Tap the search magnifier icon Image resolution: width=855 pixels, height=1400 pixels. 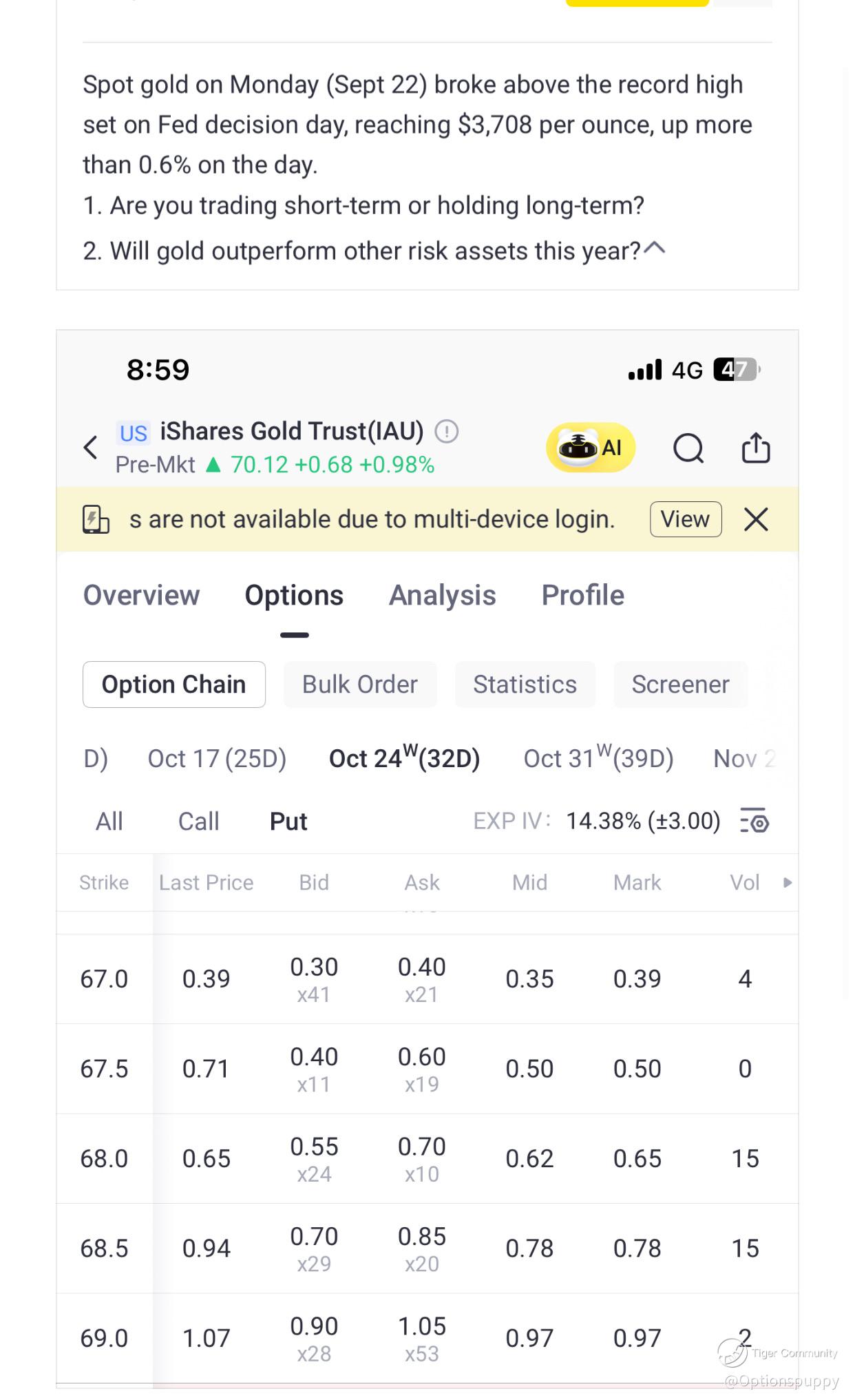coord(688,448)
